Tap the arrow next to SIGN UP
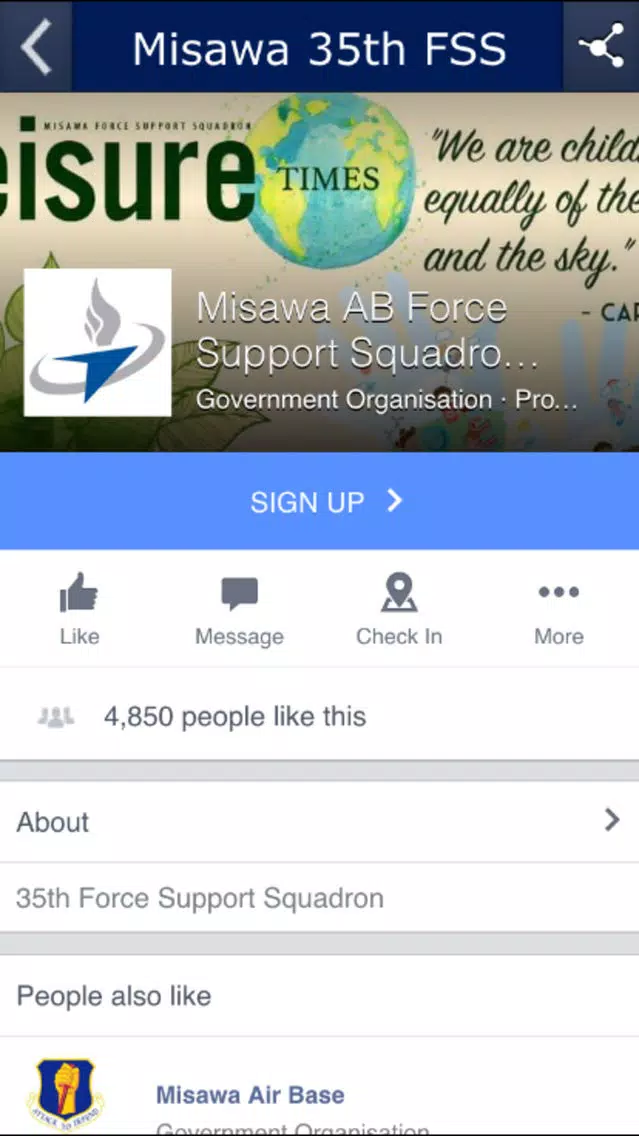Screen dimensions: 639x1136 [394, 500]
